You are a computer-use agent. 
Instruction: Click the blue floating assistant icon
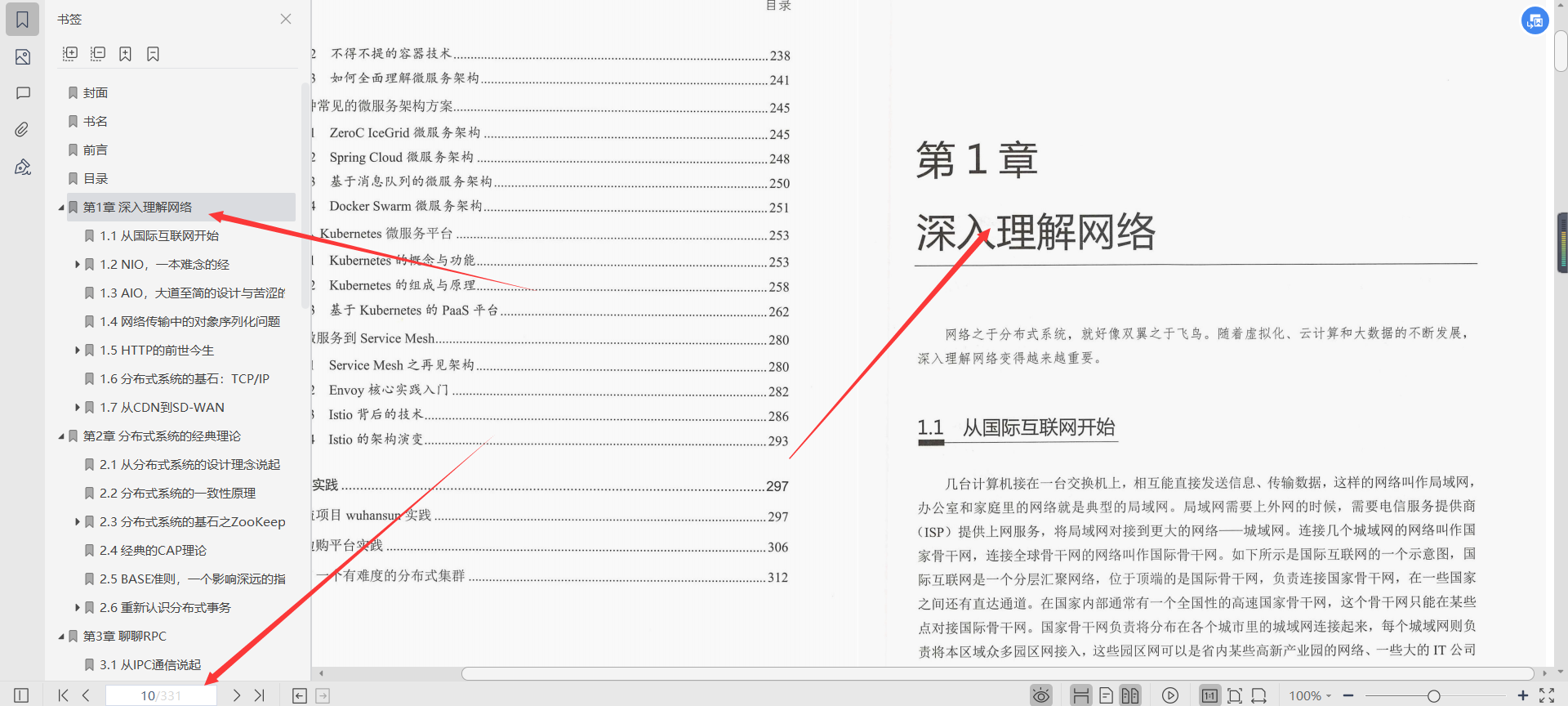pyautogui.click(x=1535, y=21)
